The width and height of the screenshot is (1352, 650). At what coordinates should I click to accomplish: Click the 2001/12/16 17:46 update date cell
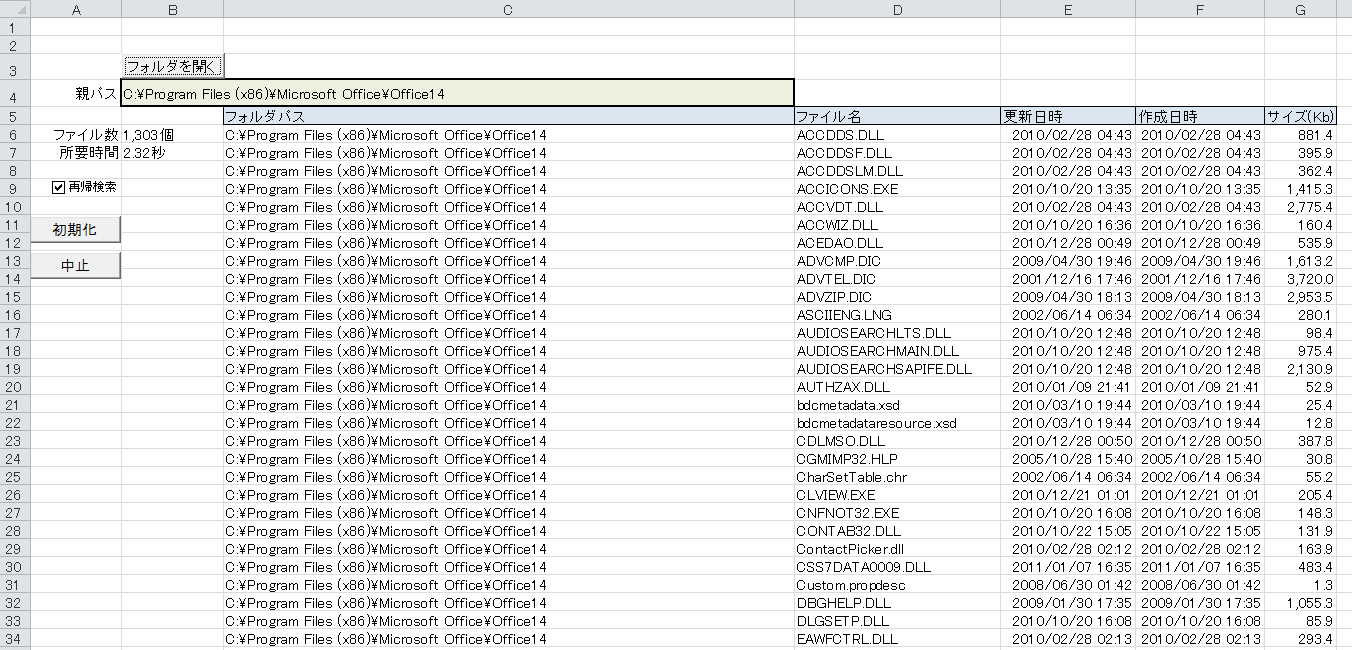click(1068, 278)
